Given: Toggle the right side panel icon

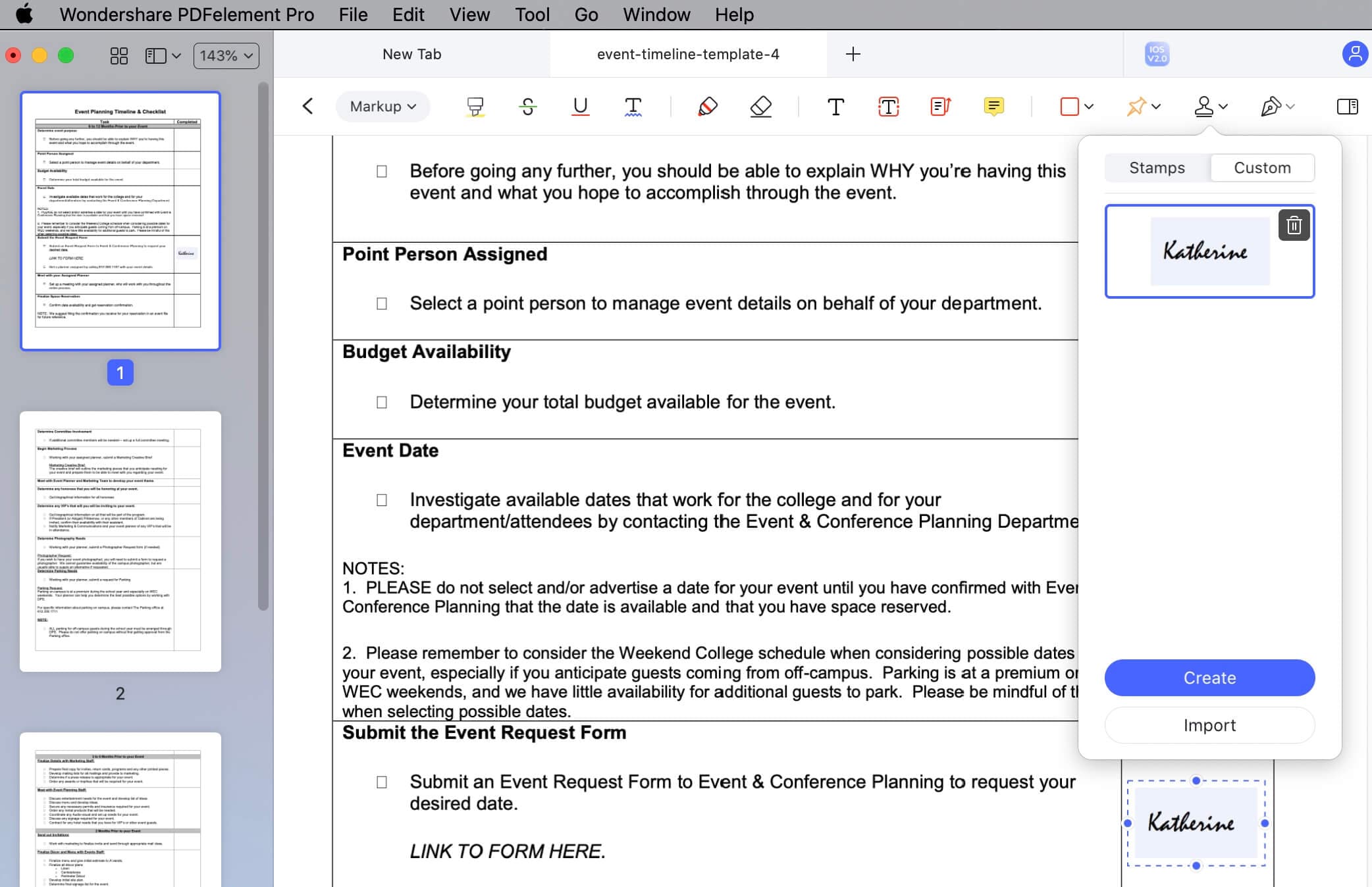Looking at the screenshot, I should (1347, 107).
